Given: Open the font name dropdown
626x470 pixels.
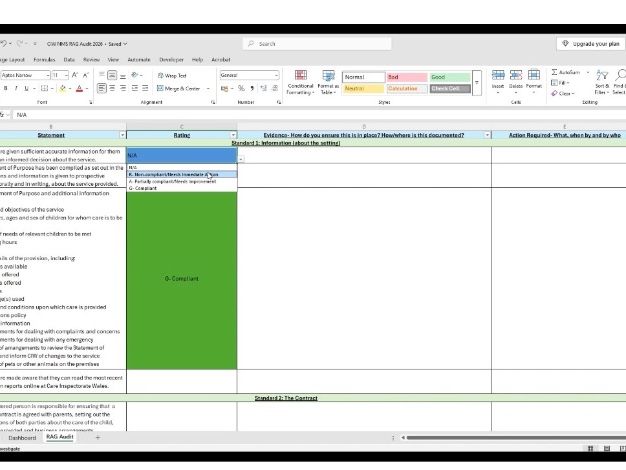Looking at the screenshot, I should click(x=48, y=75).
